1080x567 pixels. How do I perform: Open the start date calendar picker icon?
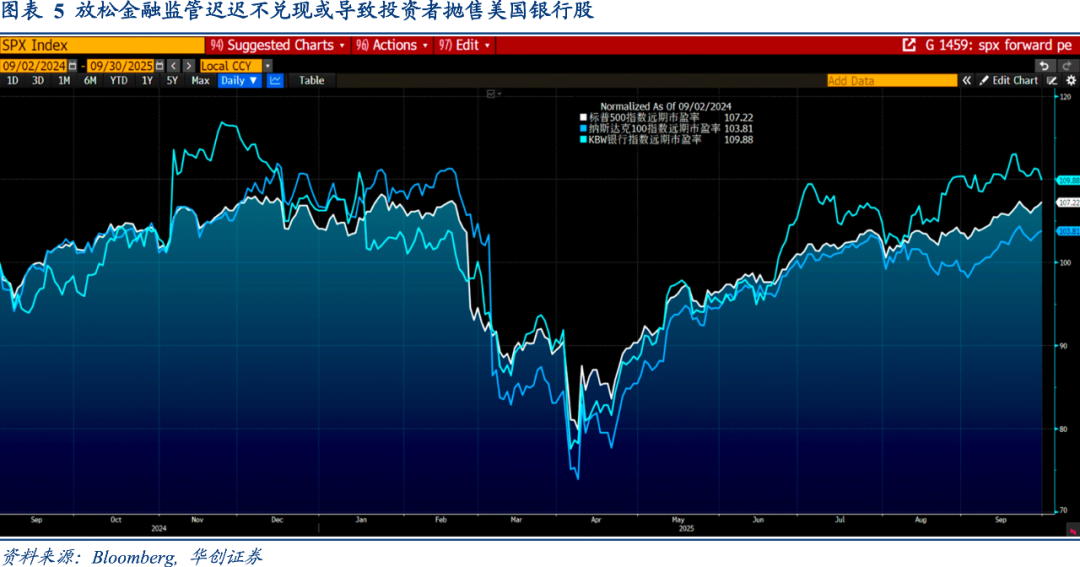pyautogui.click(x=72, y=66)
